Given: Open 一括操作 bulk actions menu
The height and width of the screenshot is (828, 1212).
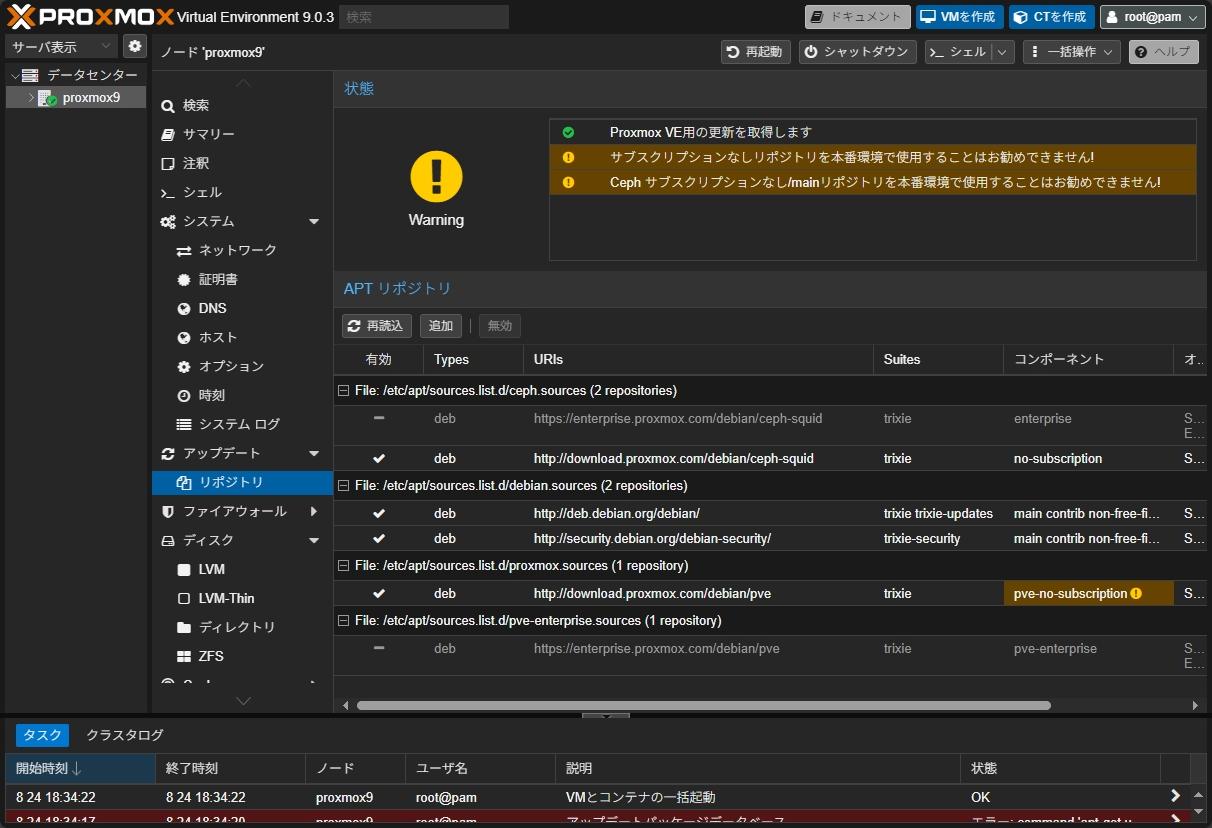Looking at the screenshot, I should [1071, 52].
